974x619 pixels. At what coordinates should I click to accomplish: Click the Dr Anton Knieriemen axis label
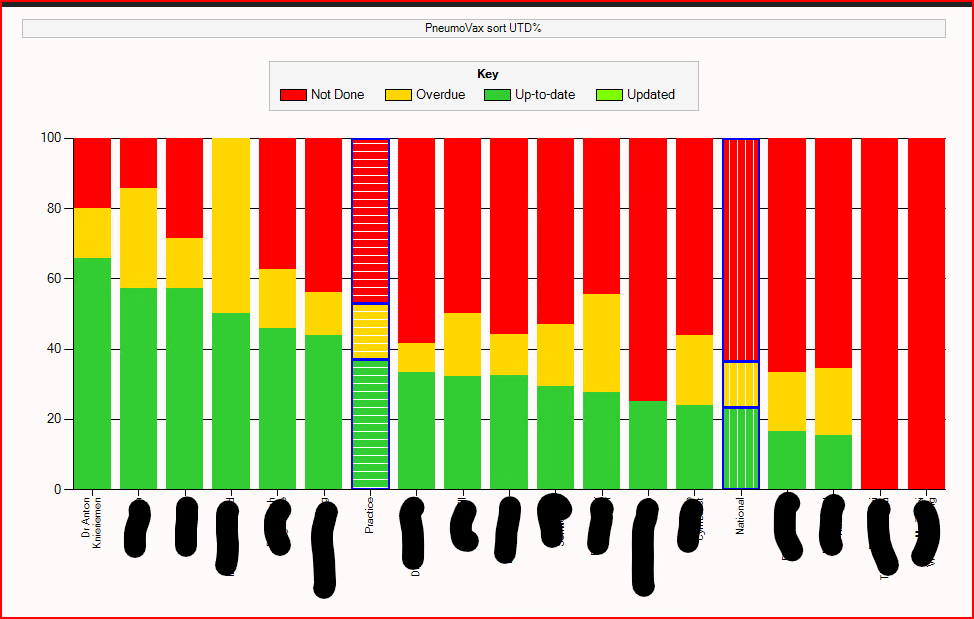92,516
